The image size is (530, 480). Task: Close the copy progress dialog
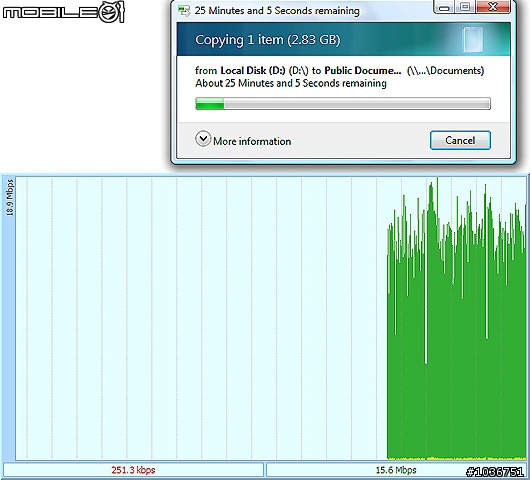(493, 7)
